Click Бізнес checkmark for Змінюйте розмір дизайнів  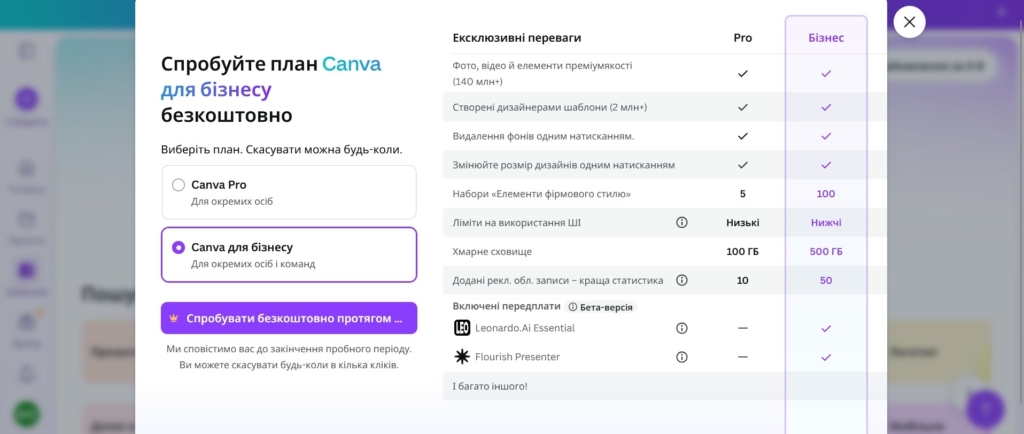(826, 165)
